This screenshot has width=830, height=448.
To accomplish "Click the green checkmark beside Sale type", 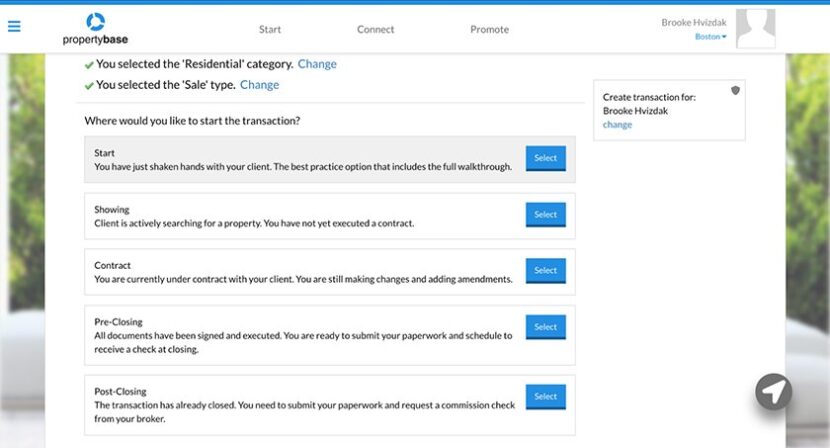I will click(x=89, y=85).
